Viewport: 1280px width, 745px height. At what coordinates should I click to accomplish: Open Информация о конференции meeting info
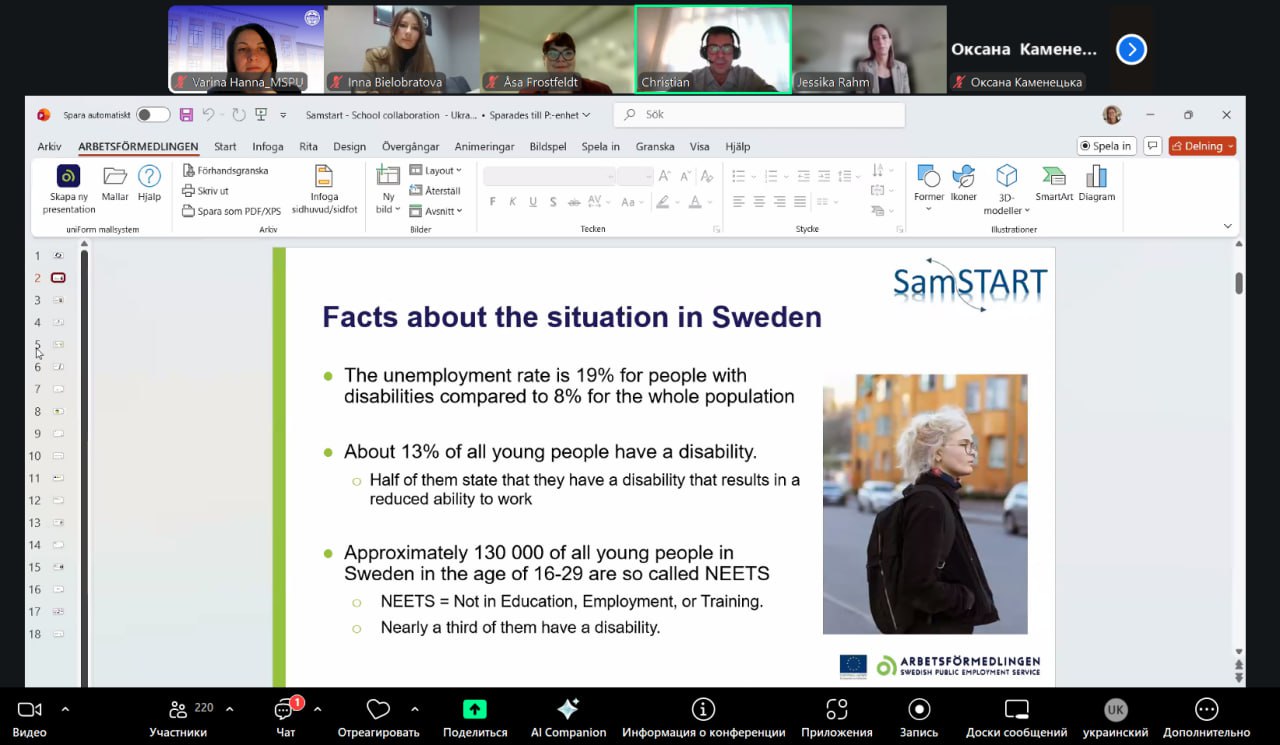703,710
